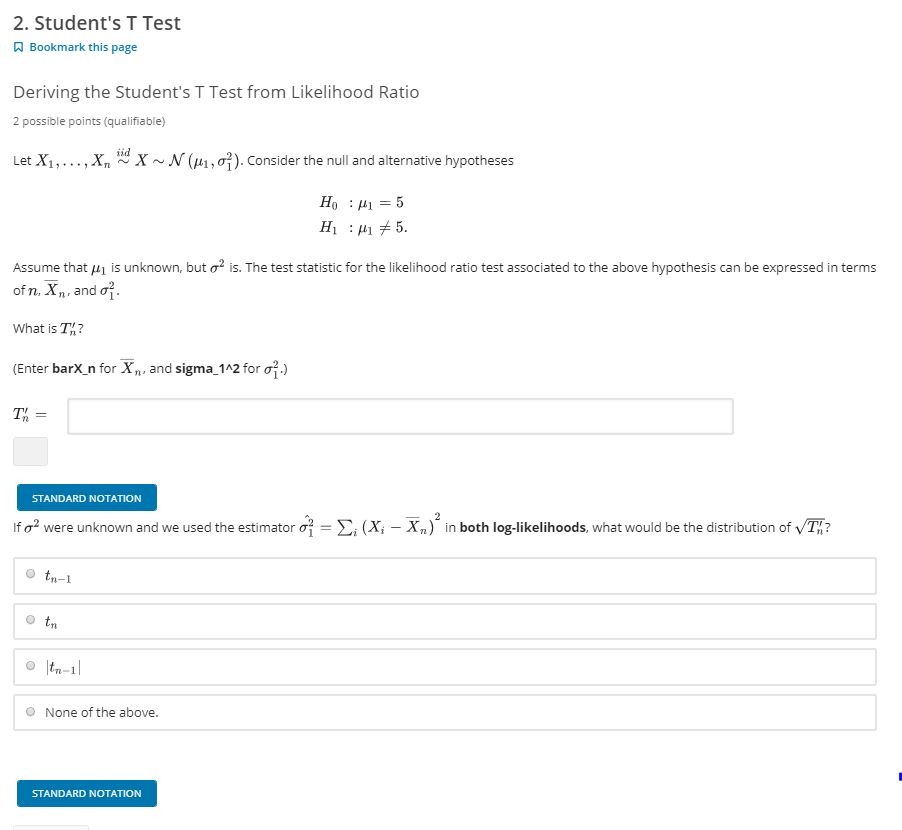
Task: Click the t_n answer row
Action: pos(443,621)
